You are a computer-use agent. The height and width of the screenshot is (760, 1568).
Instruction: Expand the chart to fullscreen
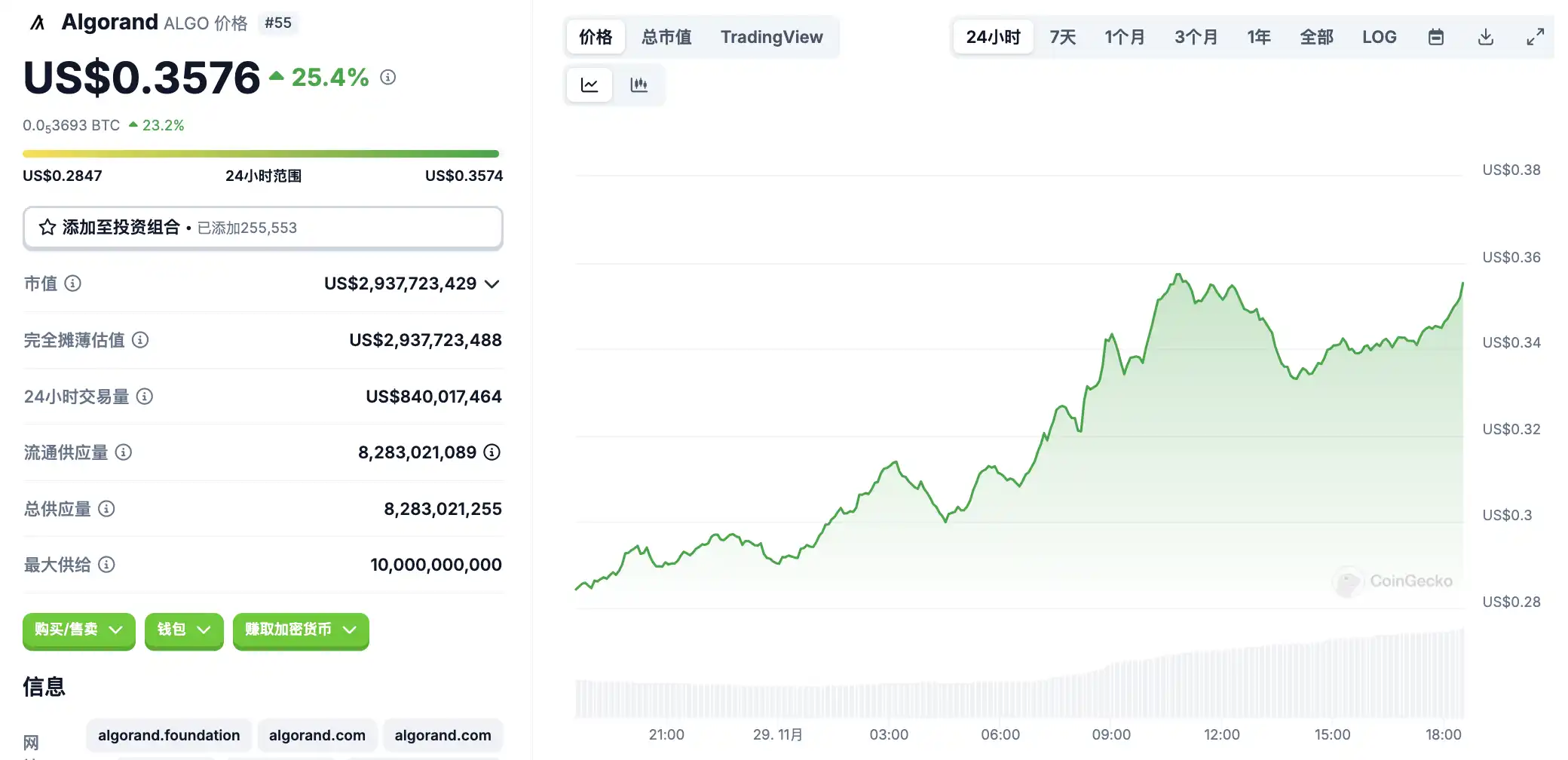click(1535, 37)
